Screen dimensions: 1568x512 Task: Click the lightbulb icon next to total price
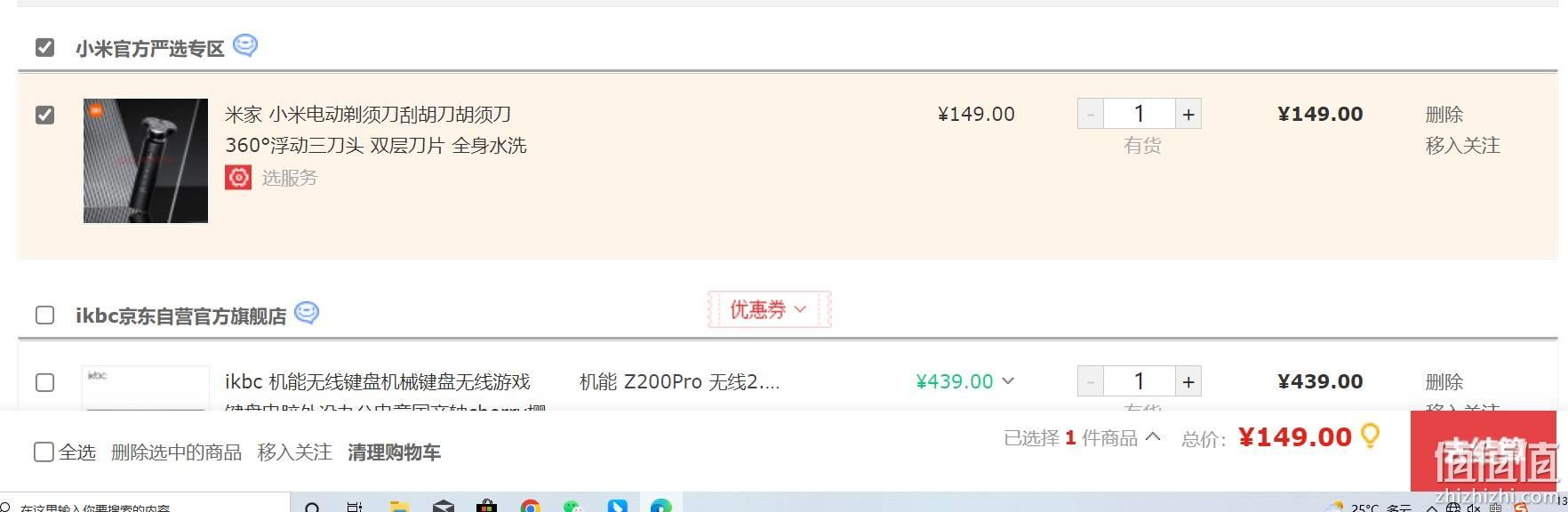pyautogui.click(x=1371, y=436)
